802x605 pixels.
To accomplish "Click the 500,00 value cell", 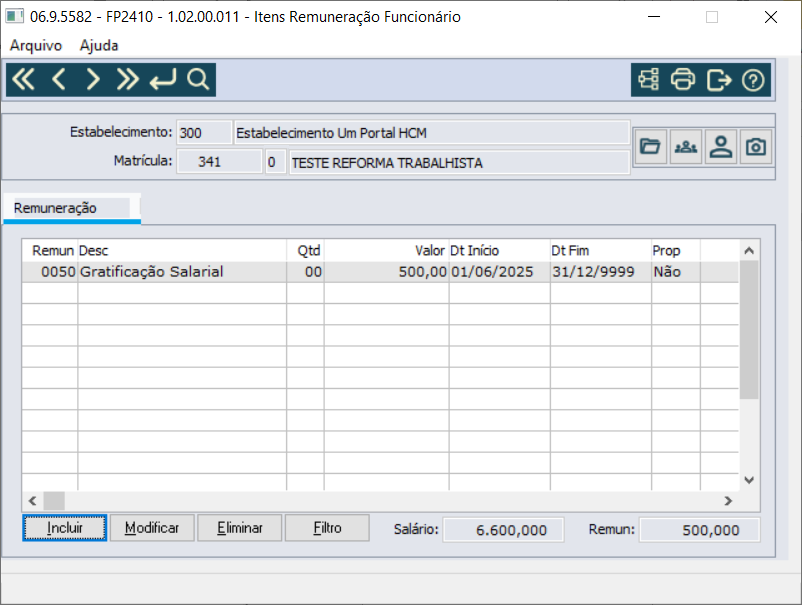I will [387, 272].
